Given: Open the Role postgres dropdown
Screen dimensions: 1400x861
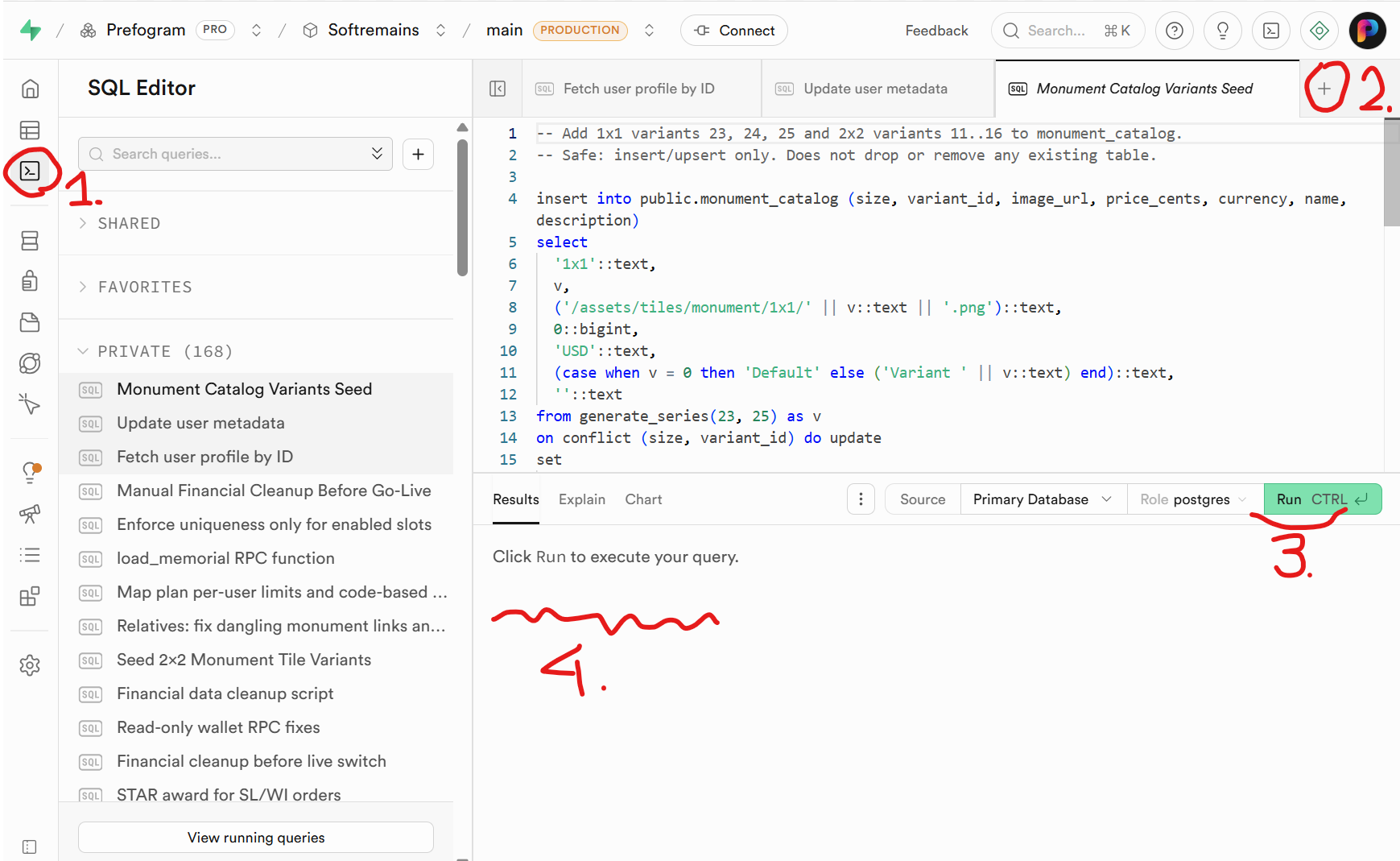Looking at the screenshot, I should (x=1193, y=499).
